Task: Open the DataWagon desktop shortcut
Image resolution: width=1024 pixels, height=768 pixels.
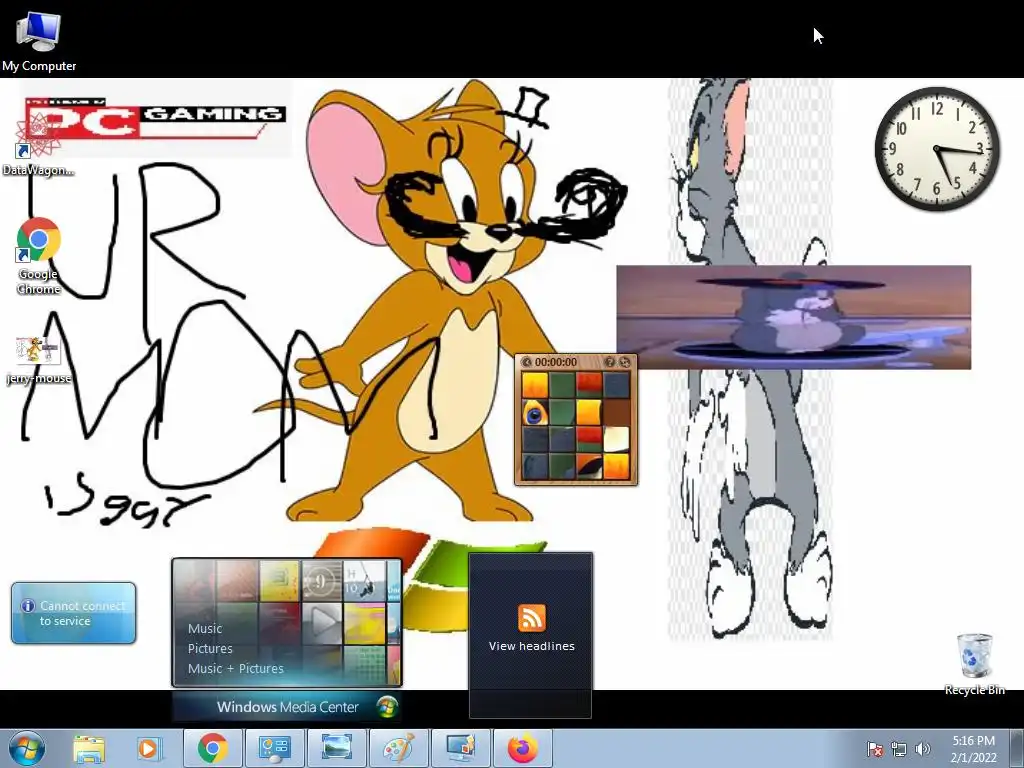Action: [x=38, y=143]
